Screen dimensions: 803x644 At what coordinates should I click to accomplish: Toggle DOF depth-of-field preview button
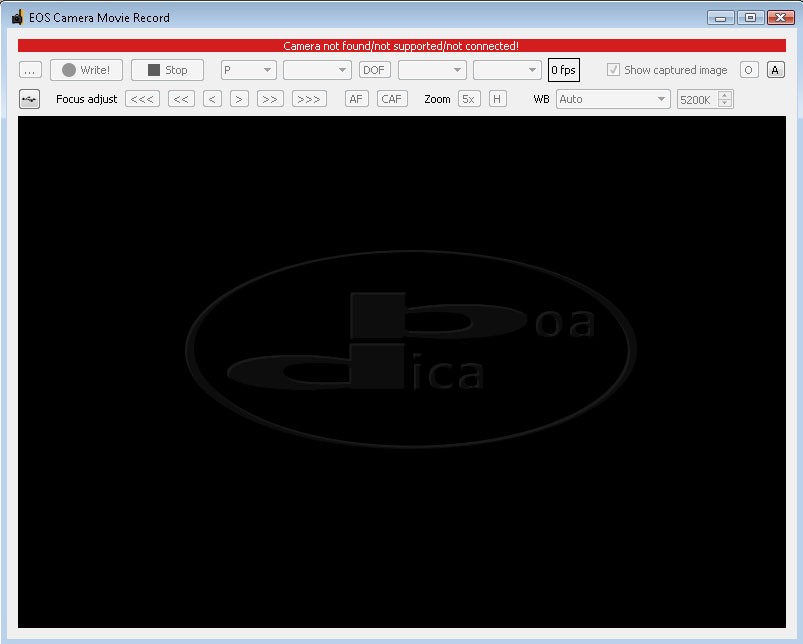374,70
